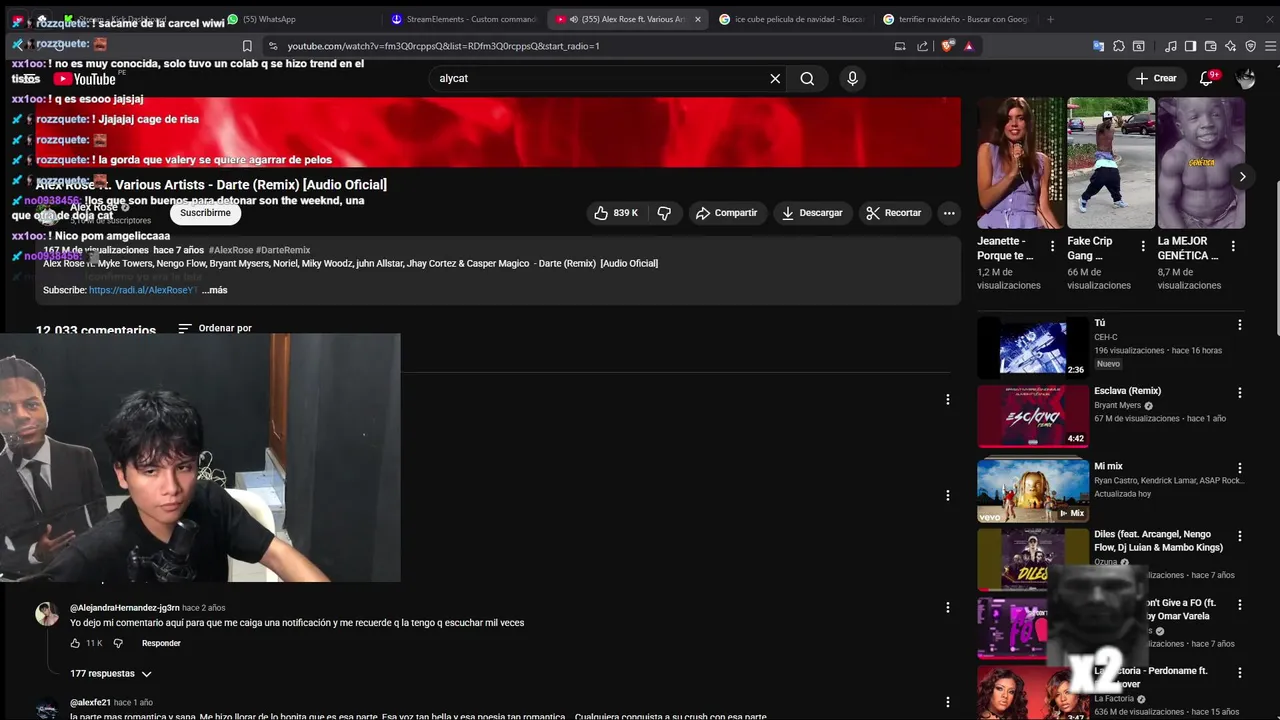Reply to comment using Responder
Screen dimensions: 1280x720
coord(161,643)
